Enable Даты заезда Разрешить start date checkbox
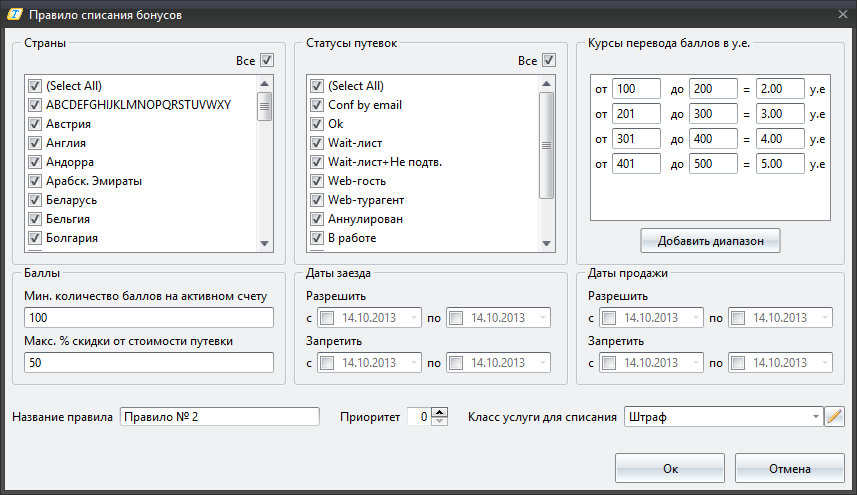857x495 pixels. tap(327, 318)
